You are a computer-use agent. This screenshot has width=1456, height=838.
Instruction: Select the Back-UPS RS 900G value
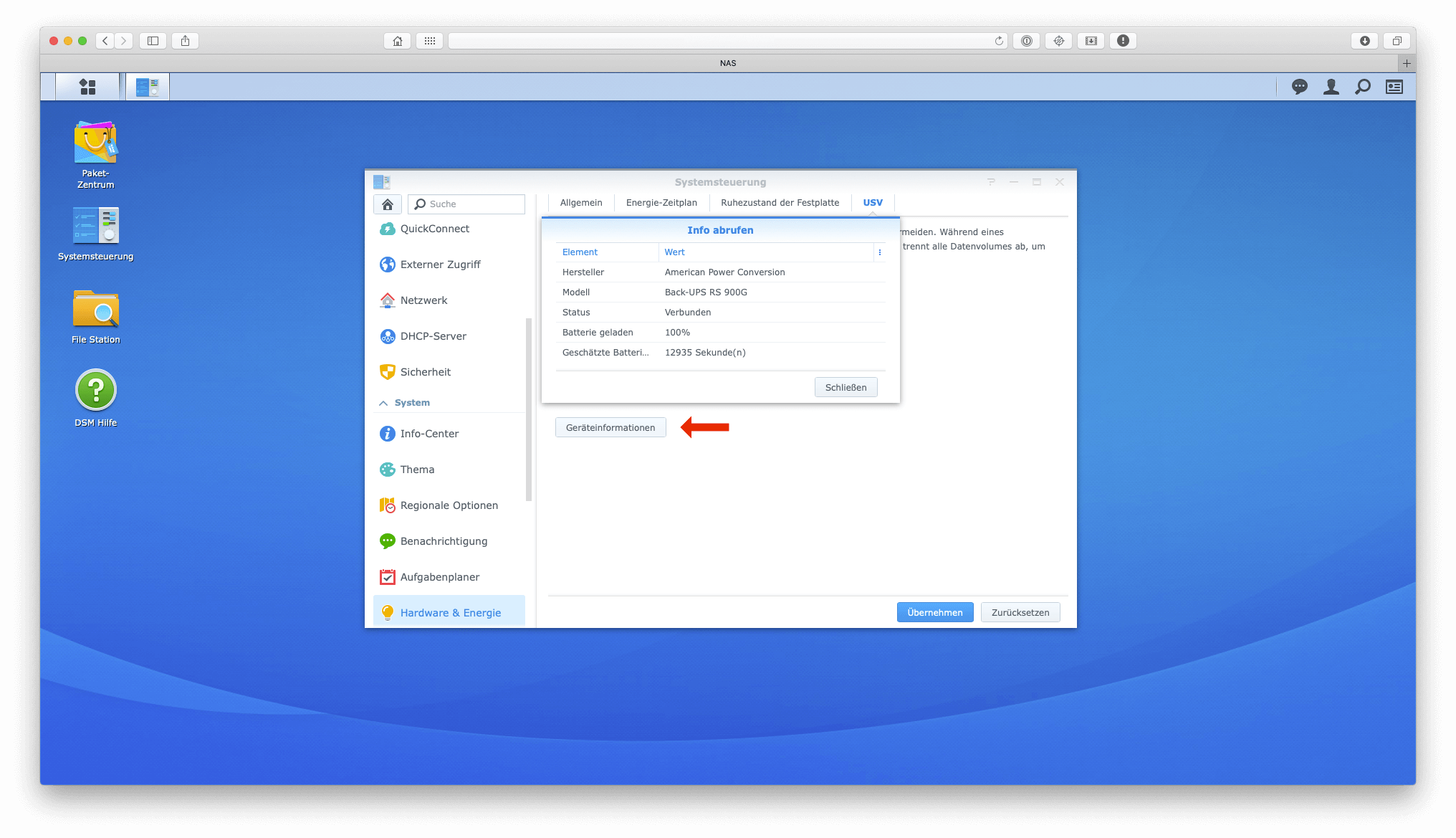tap(706, 292)
